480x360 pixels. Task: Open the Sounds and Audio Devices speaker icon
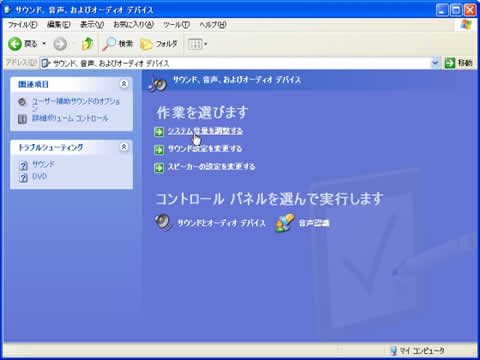click(163, 222)
